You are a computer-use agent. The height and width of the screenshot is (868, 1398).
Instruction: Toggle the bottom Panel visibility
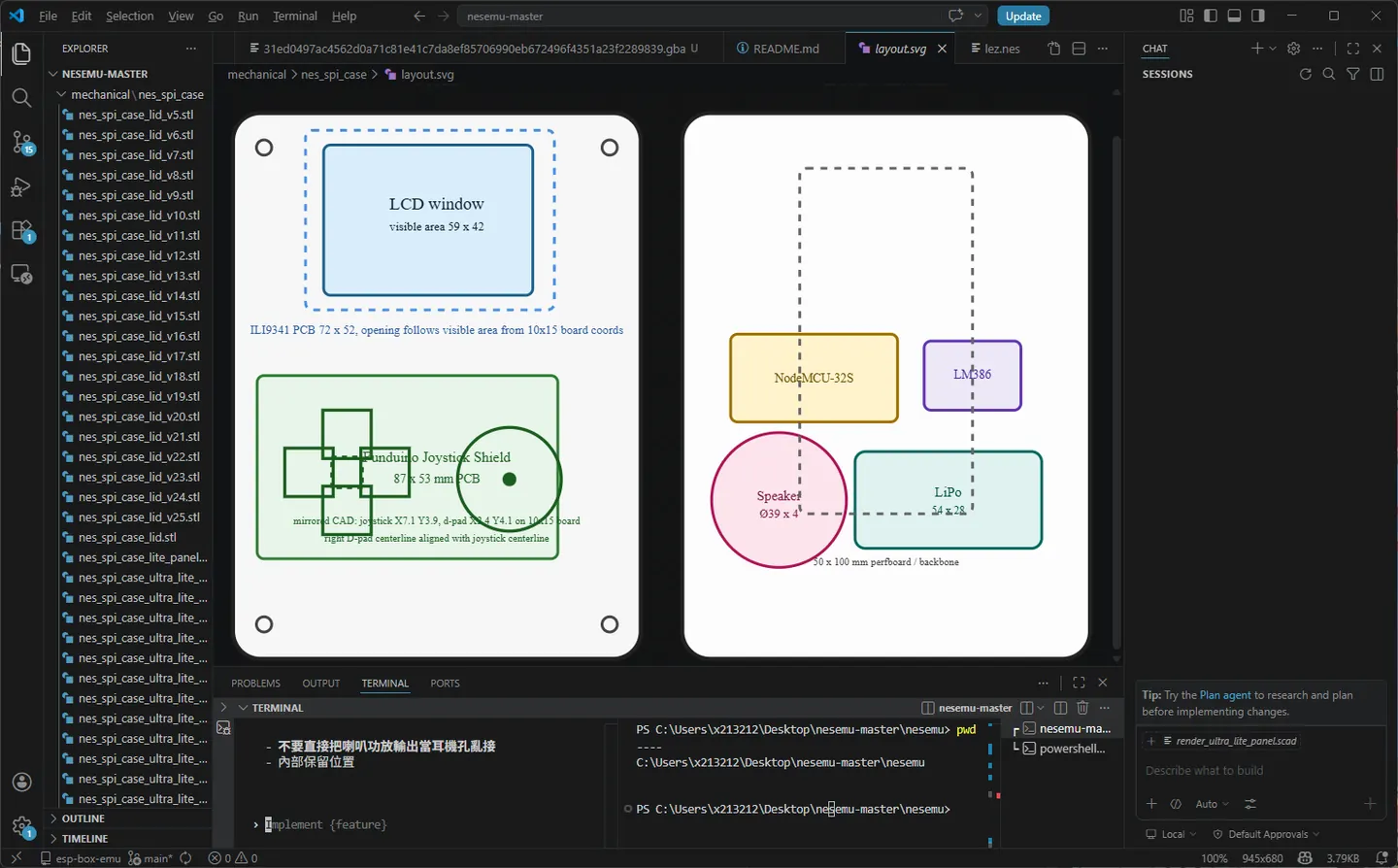[1234, 16]
